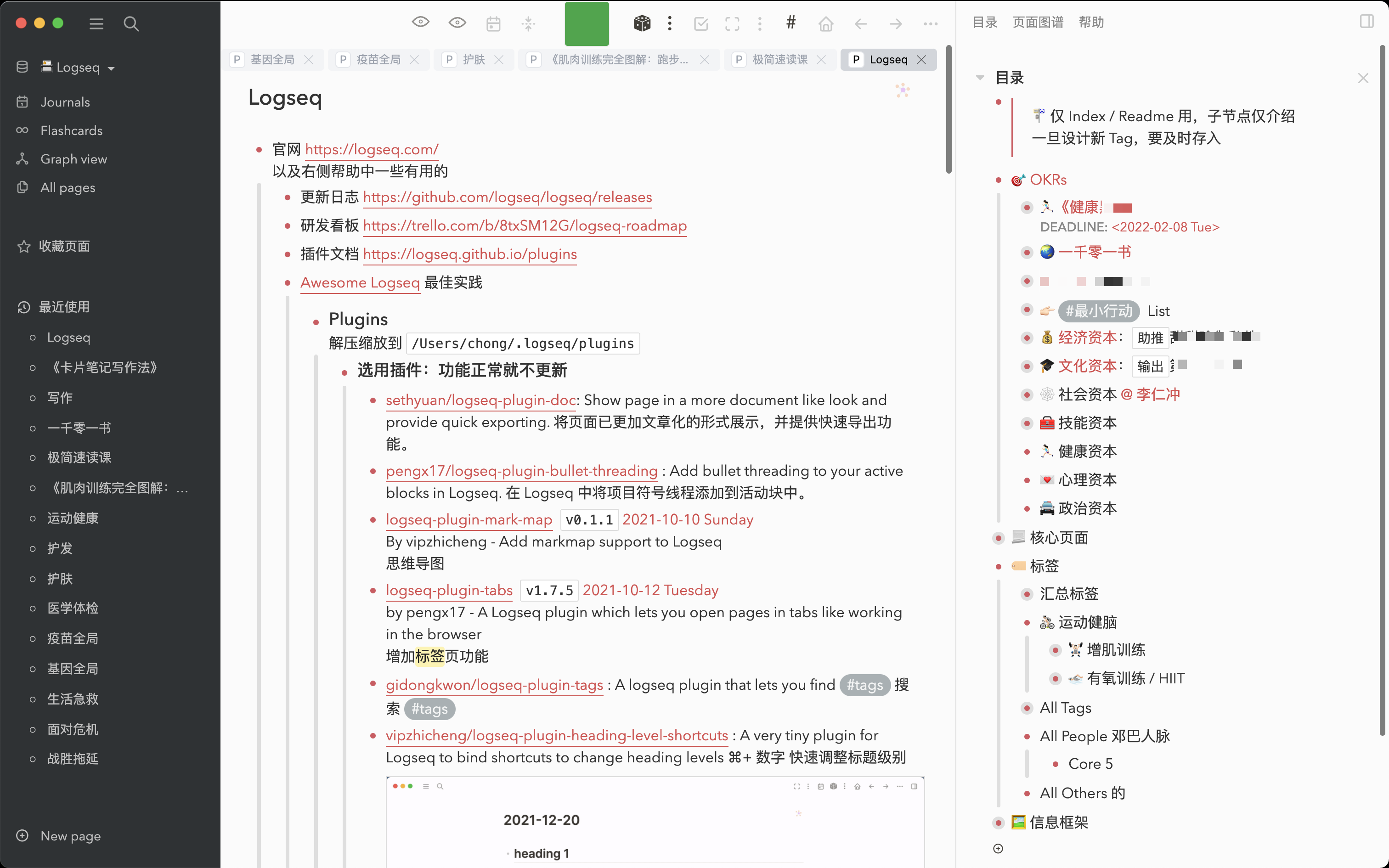Image resolution: width=1389 pixels, height=868 pixels.
Task: Click the main page vertical scrollbar
Action: pyautogui.click(x=948, y=109)
